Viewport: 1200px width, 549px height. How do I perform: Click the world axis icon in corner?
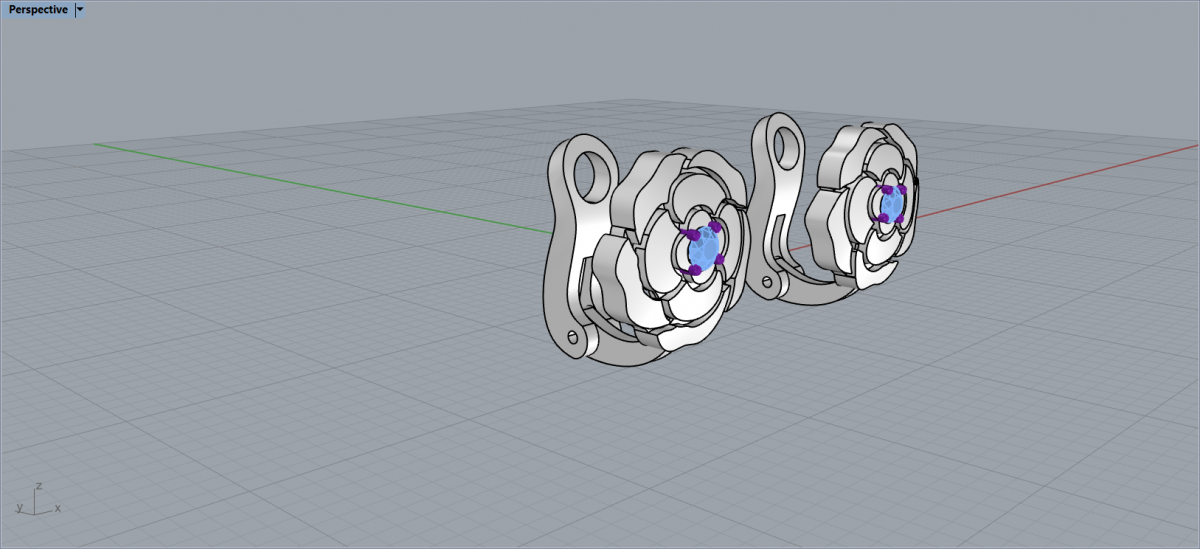[36, 498]
